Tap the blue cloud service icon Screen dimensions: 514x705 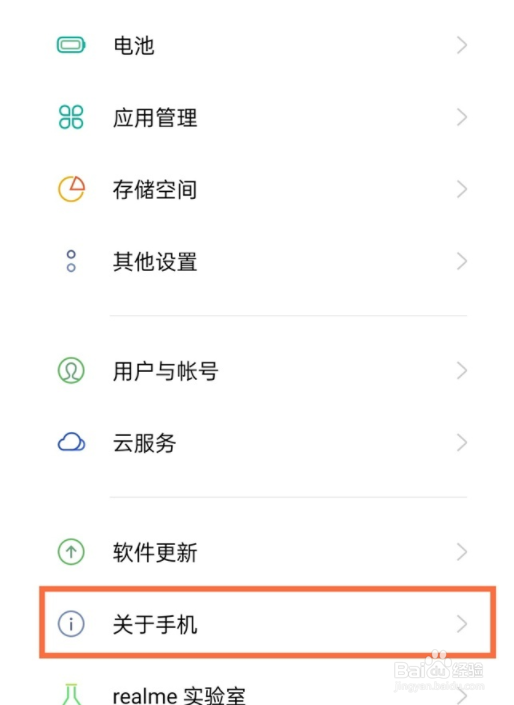[x=71, y=442]
